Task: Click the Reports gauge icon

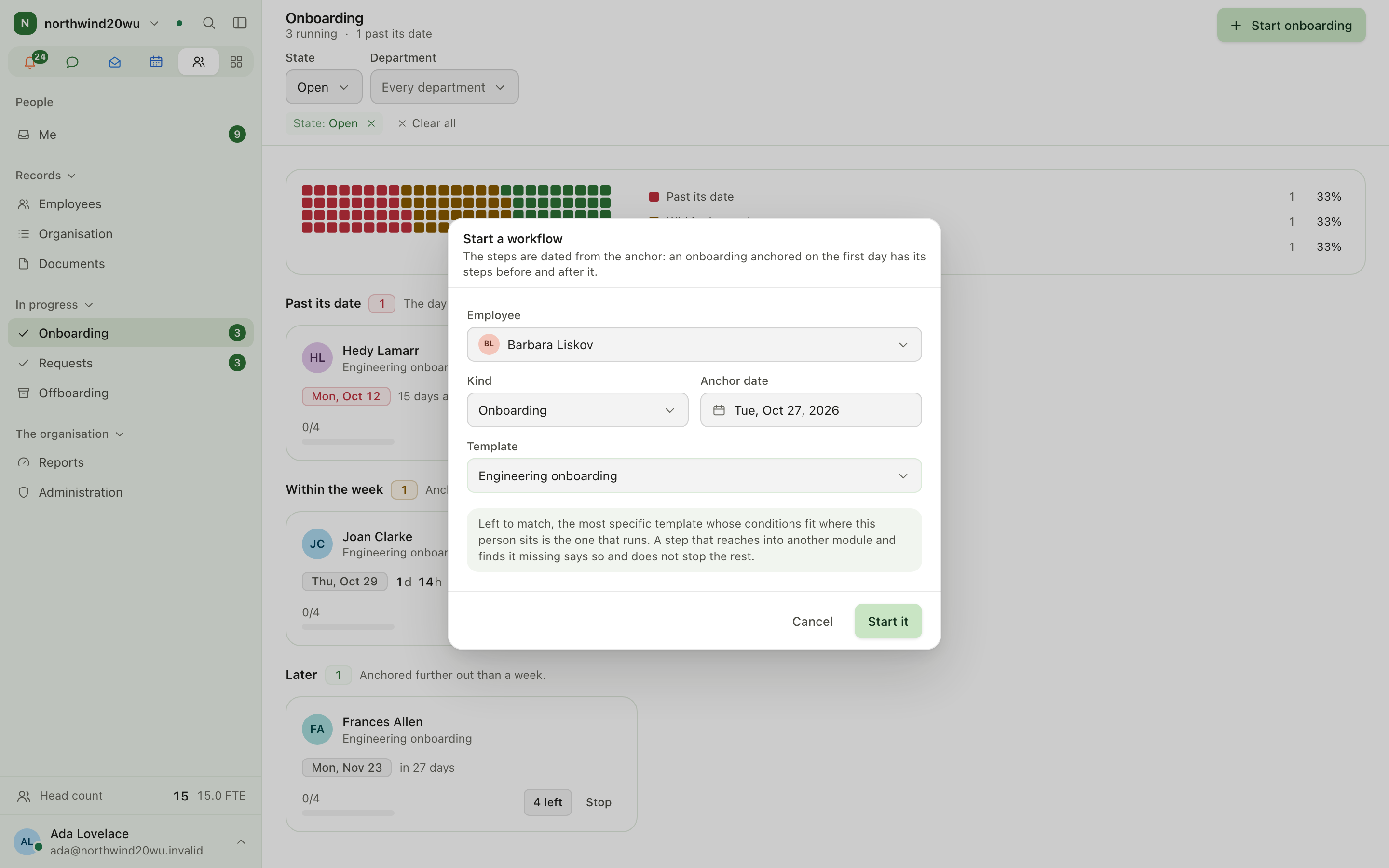Action: [24, 462]
